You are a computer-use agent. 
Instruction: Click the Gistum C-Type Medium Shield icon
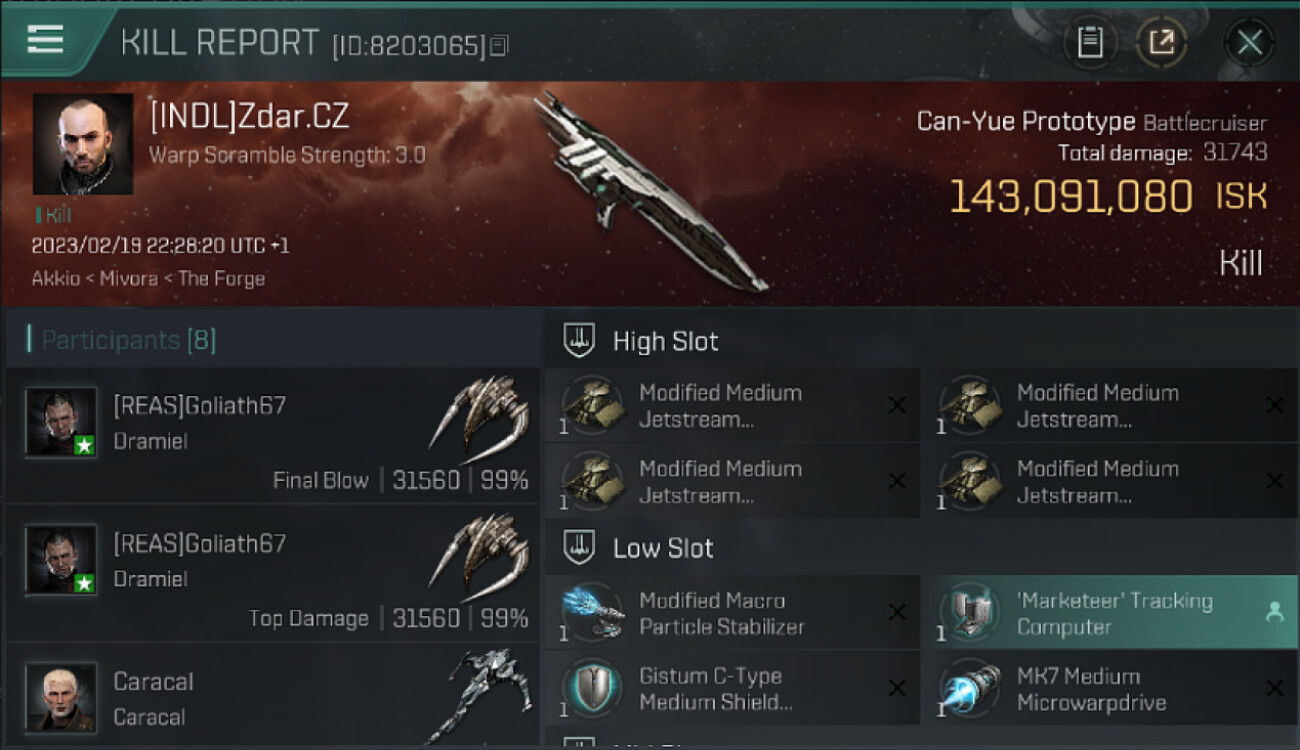pyautogui.click(x=593, y=688)
